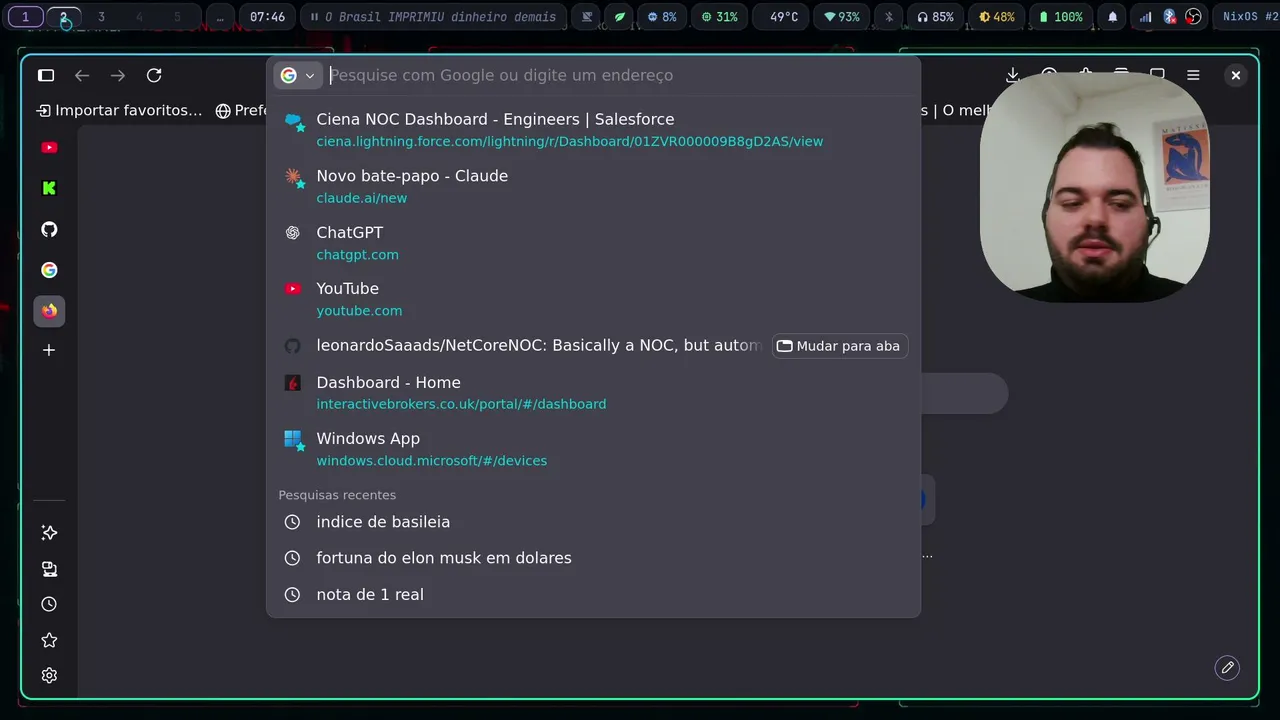Click the 31% memory usage widget
Screen dimensions: 1280x720
tap(720, 17)
